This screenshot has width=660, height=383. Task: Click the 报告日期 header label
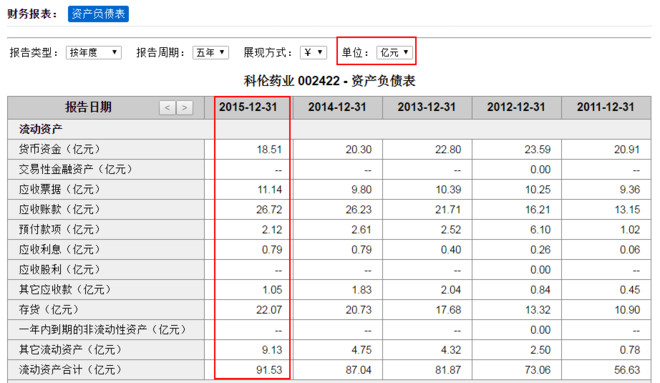point(88,107)
